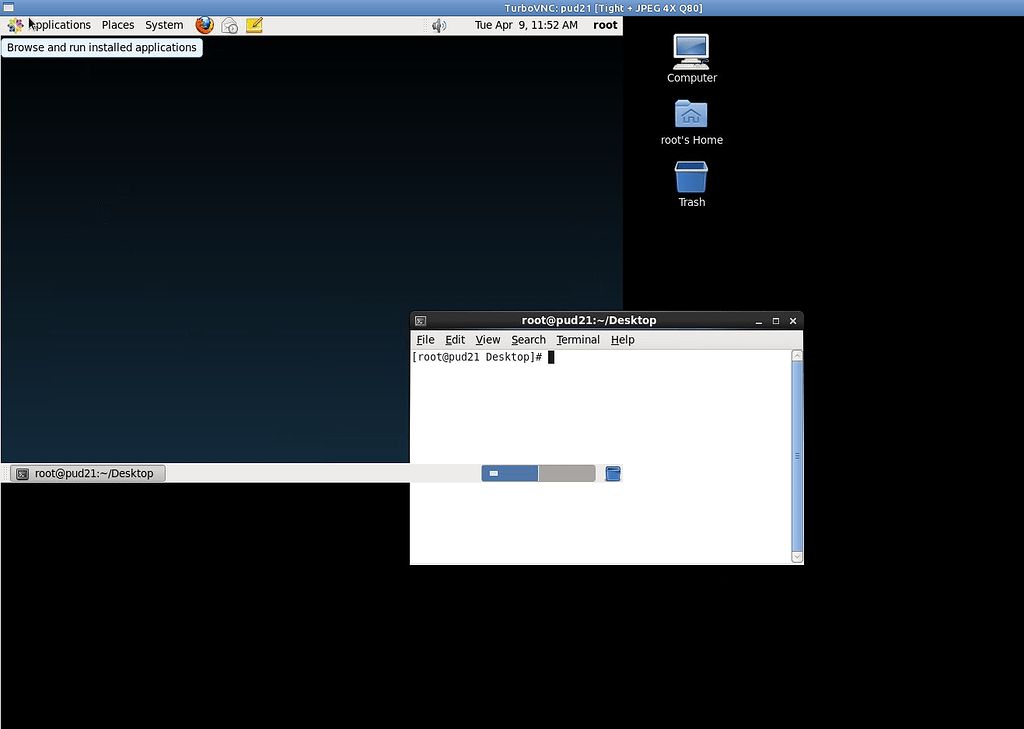
Task: Open the Evolution mail icon on the panel
Action: (x=228, y=25)
